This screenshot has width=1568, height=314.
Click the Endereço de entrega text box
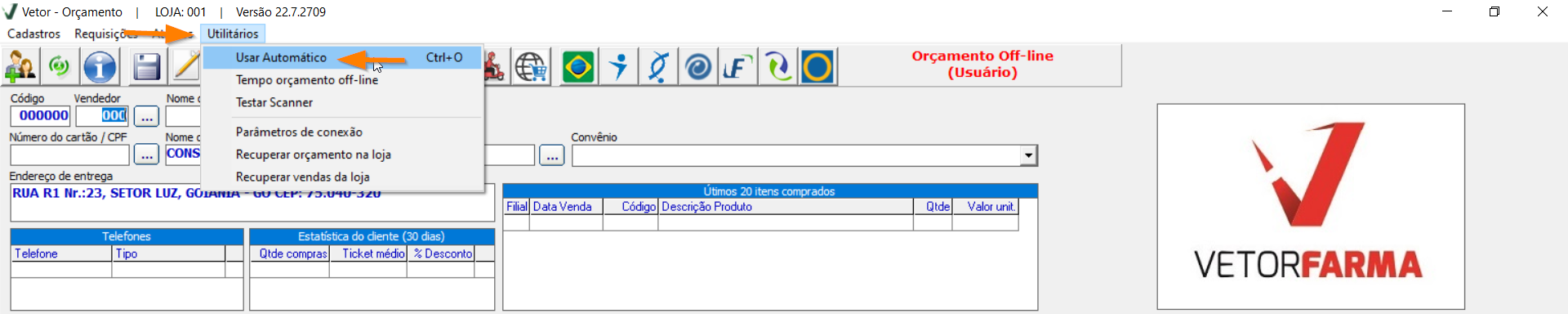[252, 203]
